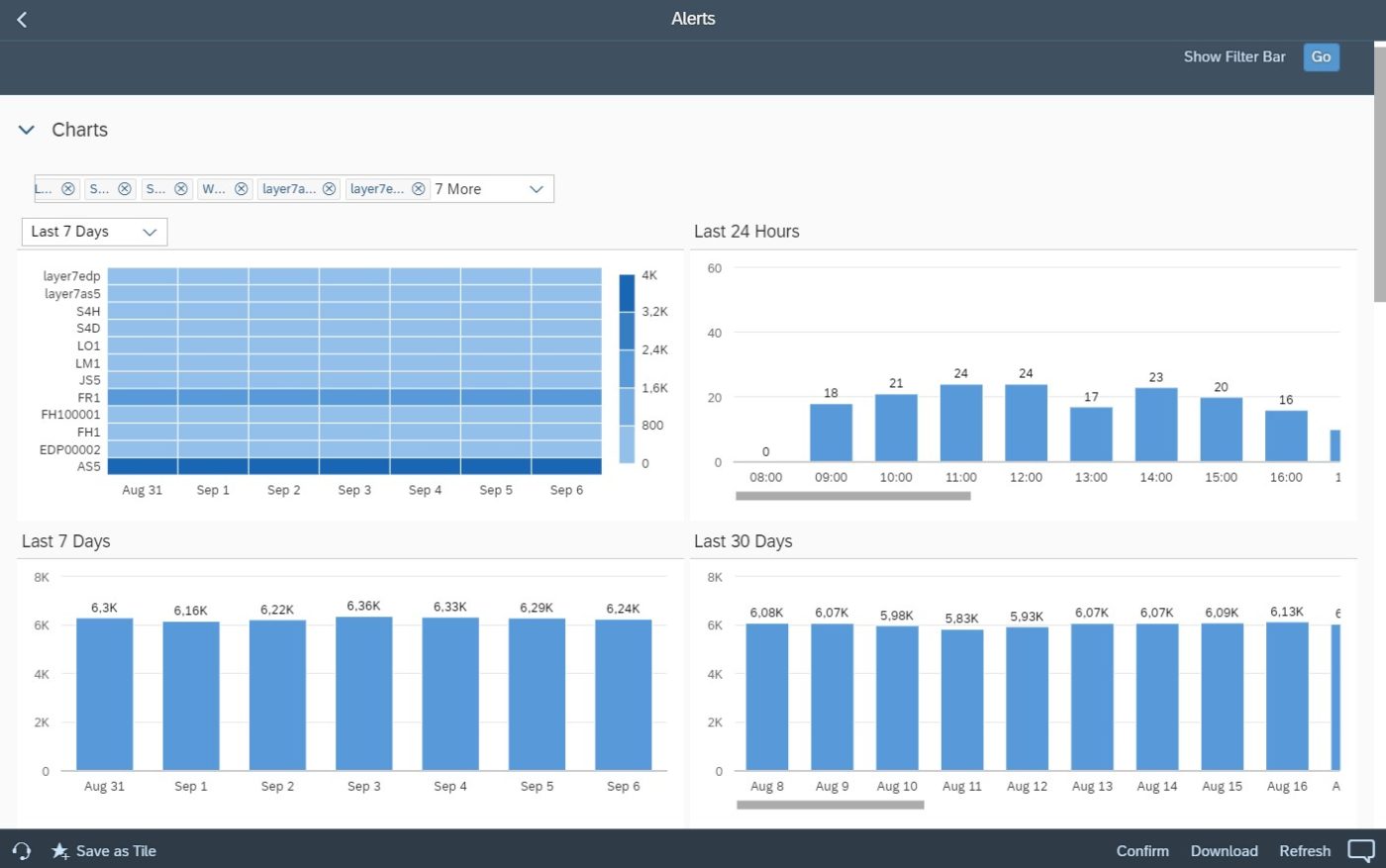
Task: Click Refresh in the footer
Action: pyautogui.click(x=1305, y=851)
